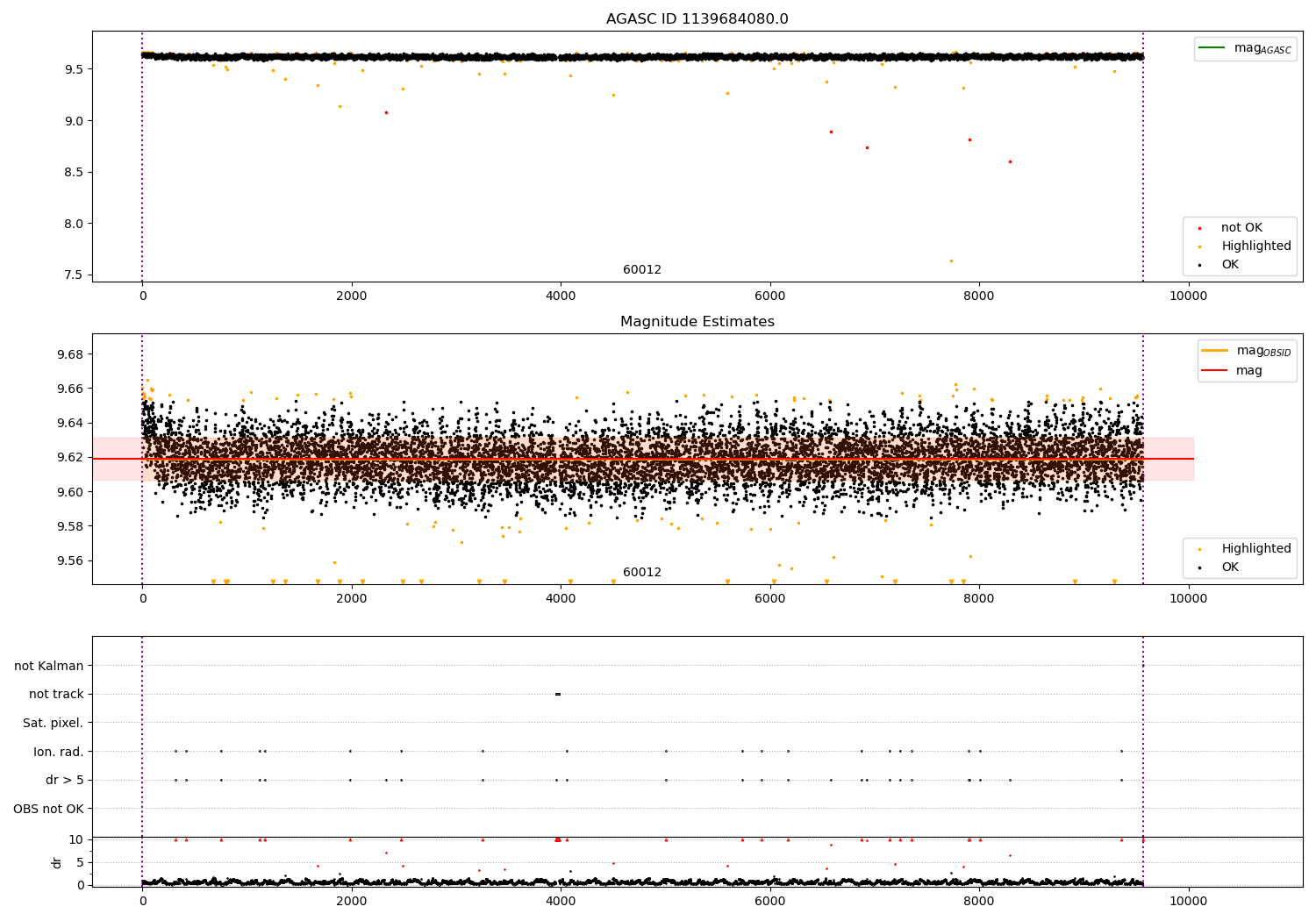Viewport: 1316px width, 921px height.
Task: Click the 9.62 tick label in the Magnitude Estimates plot
Action: coord(68,458)
